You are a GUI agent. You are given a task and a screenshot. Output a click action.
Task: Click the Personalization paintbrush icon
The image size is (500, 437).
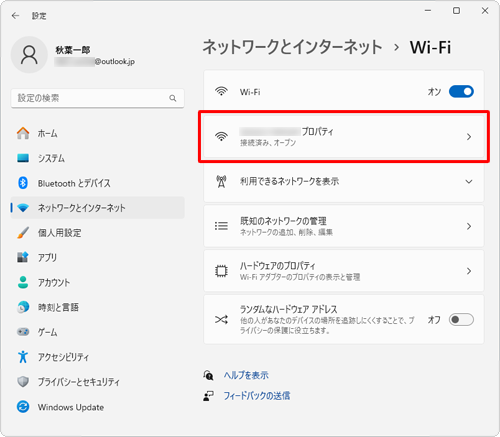(23, 233)
